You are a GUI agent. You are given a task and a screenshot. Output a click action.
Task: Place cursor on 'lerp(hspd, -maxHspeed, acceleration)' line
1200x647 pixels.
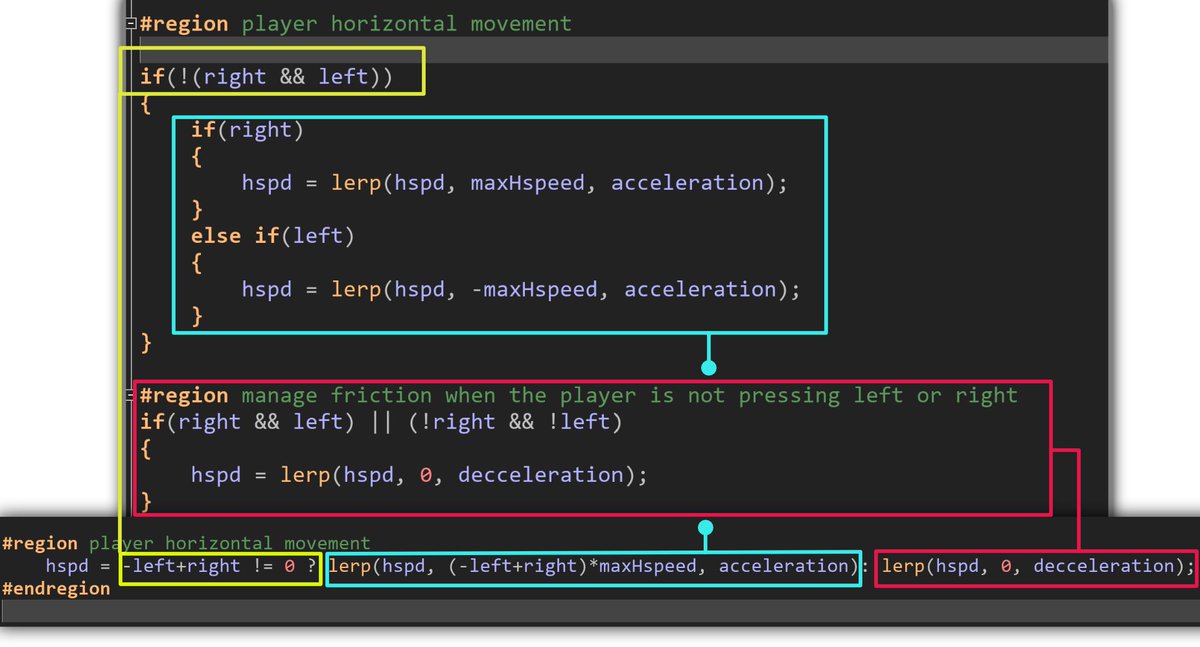coord(521,289)
